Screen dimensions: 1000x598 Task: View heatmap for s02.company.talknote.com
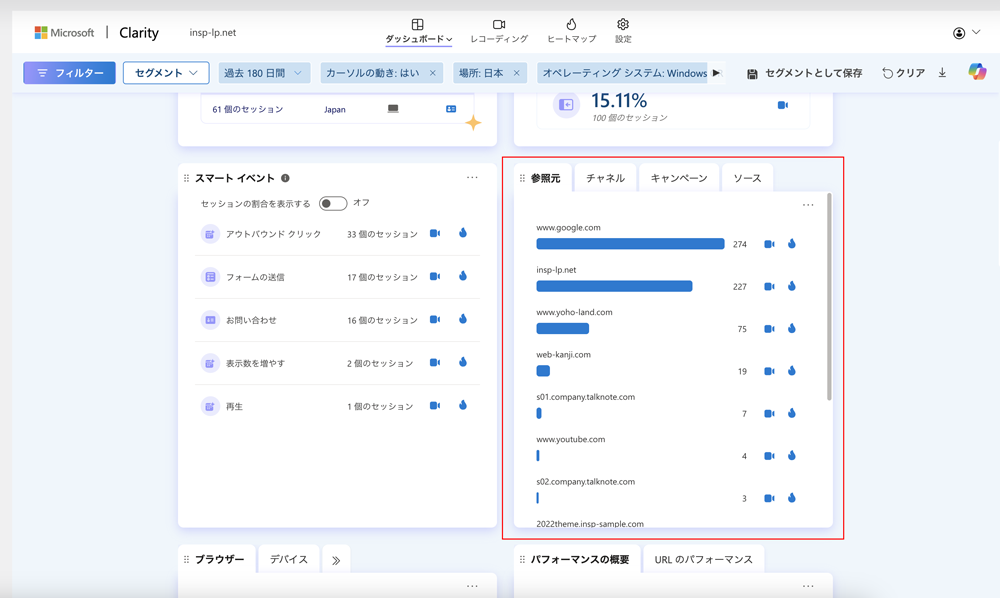791,498
